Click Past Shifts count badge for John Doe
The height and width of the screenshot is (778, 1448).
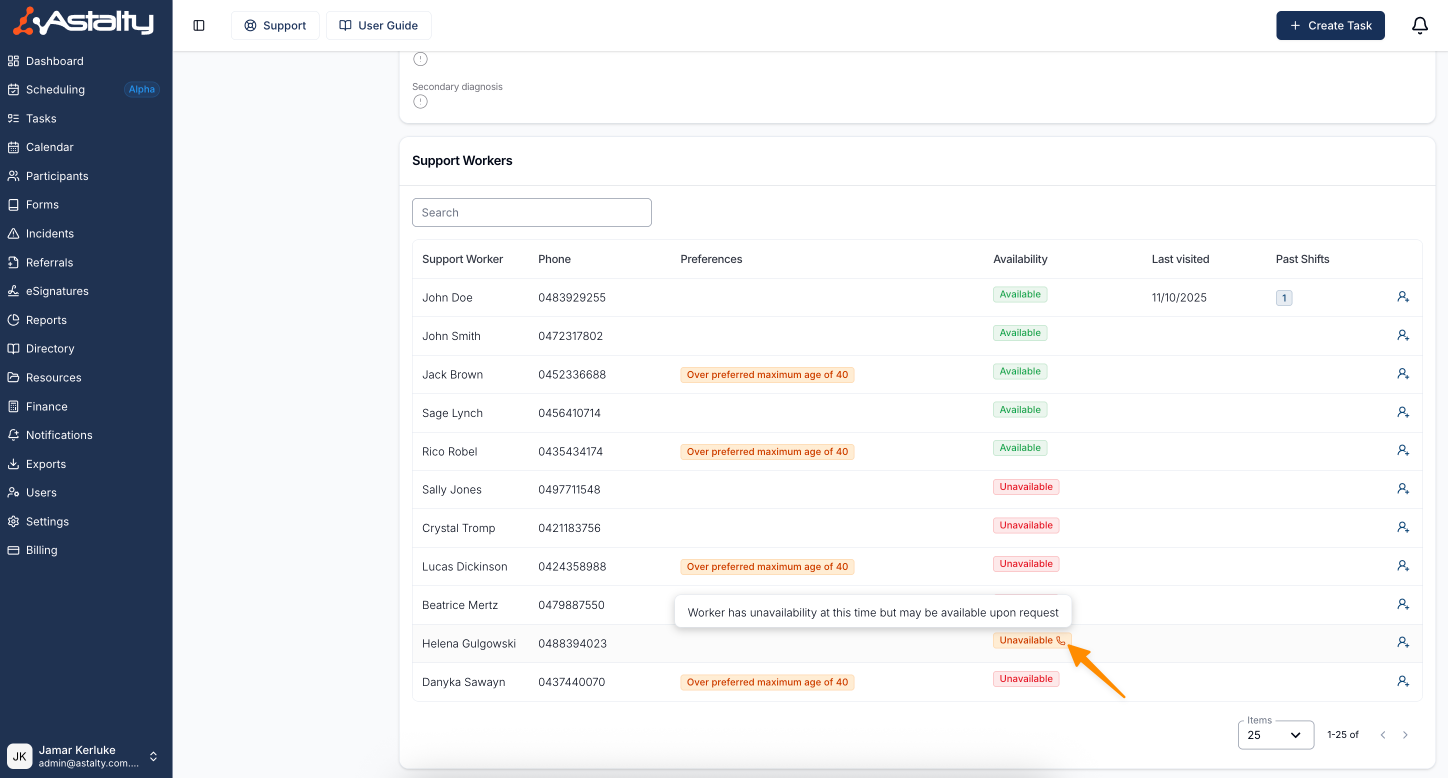pos(1284,298)
